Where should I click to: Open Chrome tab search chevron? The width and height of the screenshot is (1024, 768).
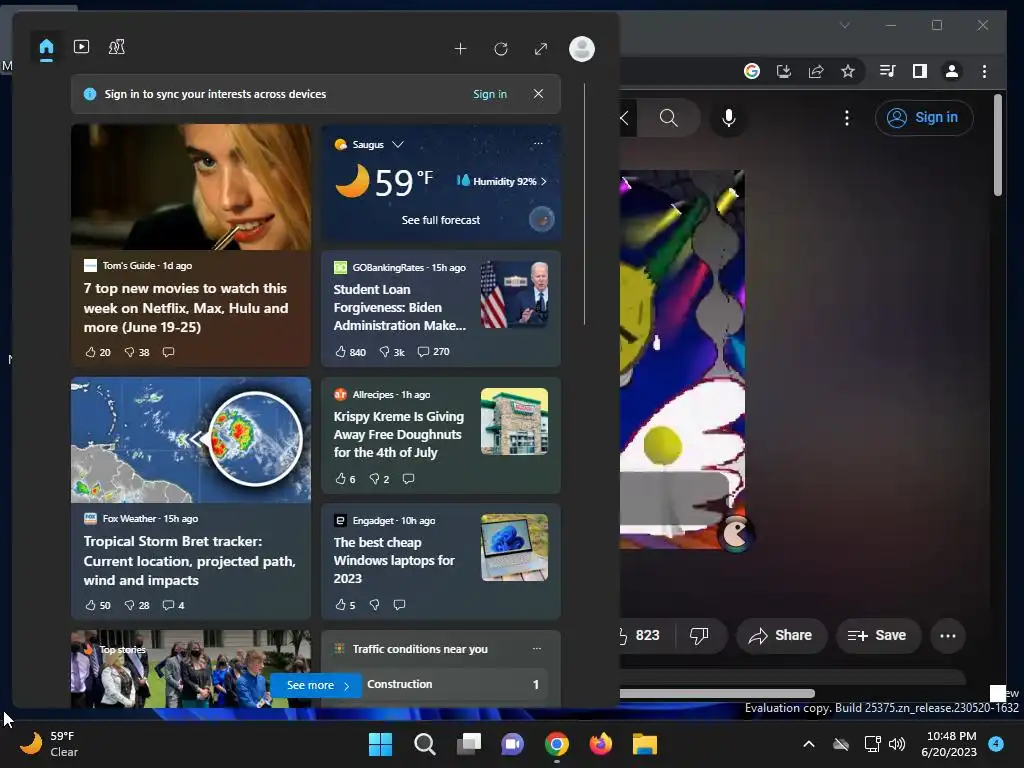(845, 25)
